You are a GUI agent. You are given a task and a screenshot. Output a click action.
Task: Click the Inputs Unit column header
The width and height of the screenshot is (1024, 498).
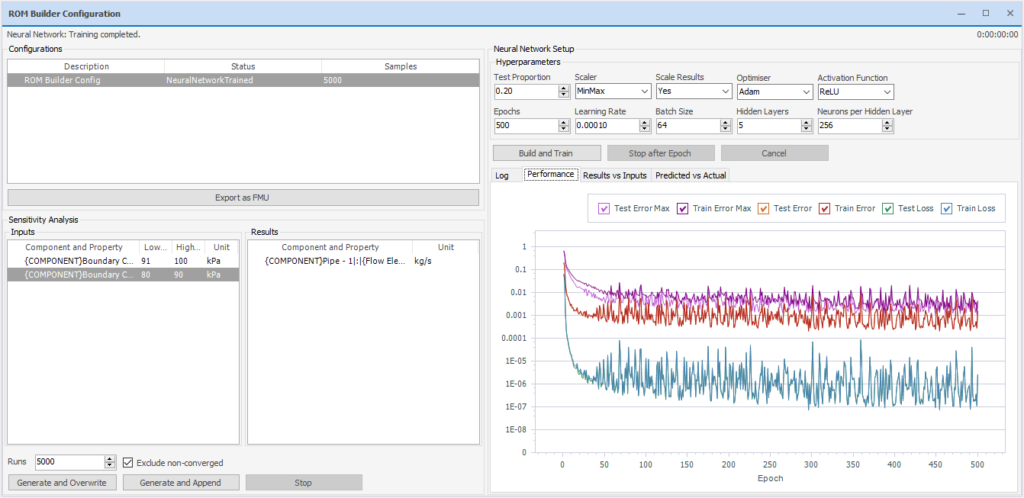click(x=221, y=247)
